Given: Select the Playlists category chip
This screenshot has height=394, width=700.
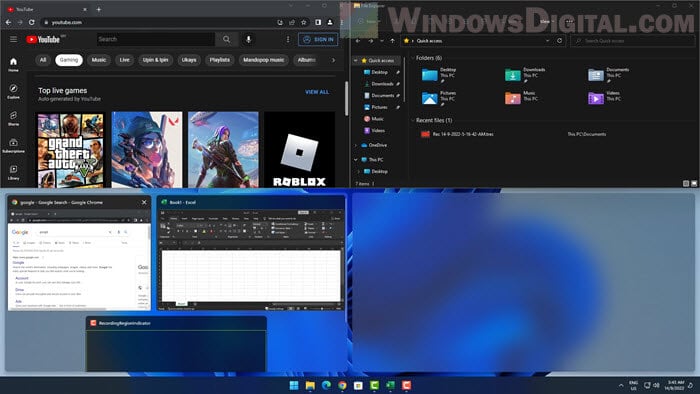Looking at the screenshot, I should 220,60.
